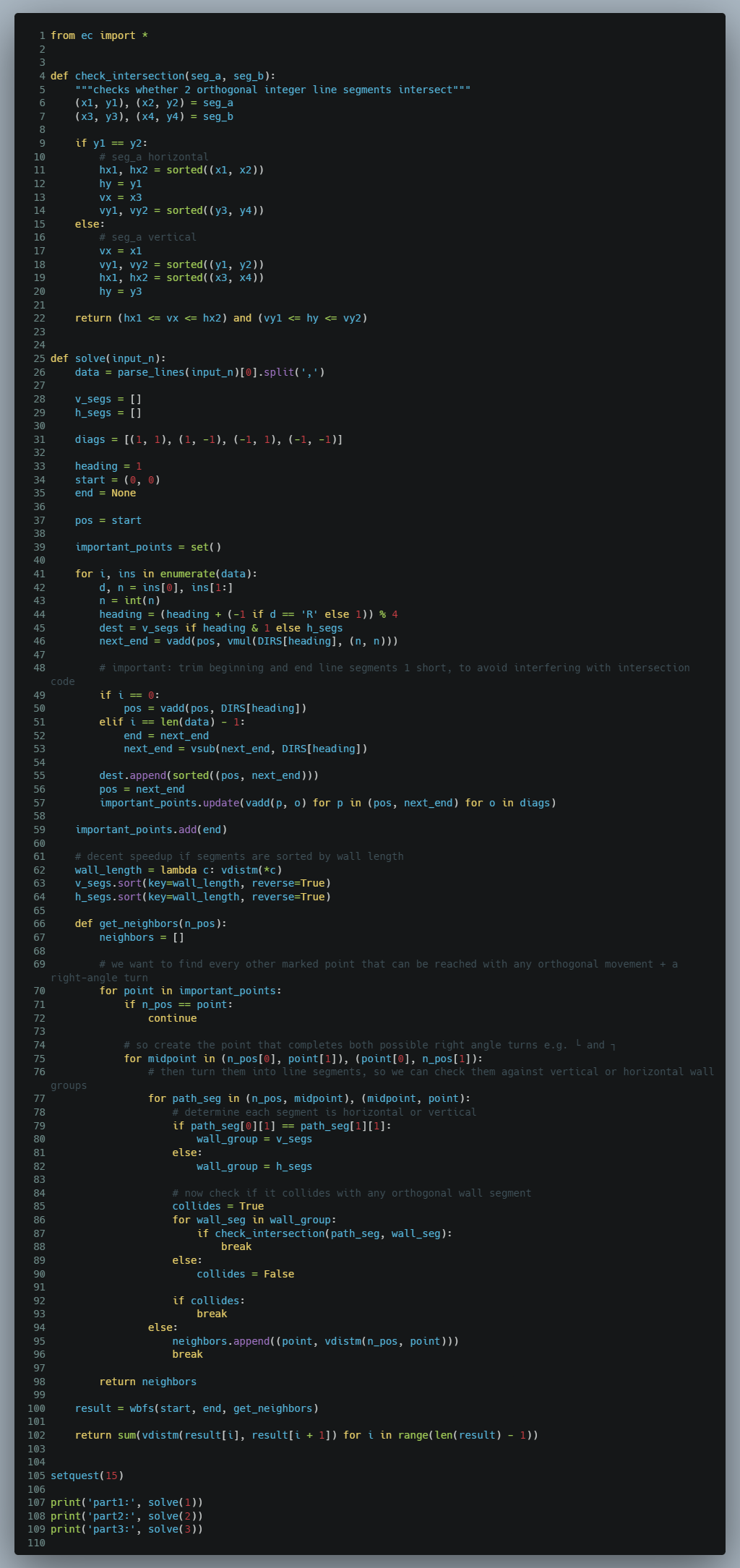Click the heading modulo calculation on line 44

click(x=249, y=614)
